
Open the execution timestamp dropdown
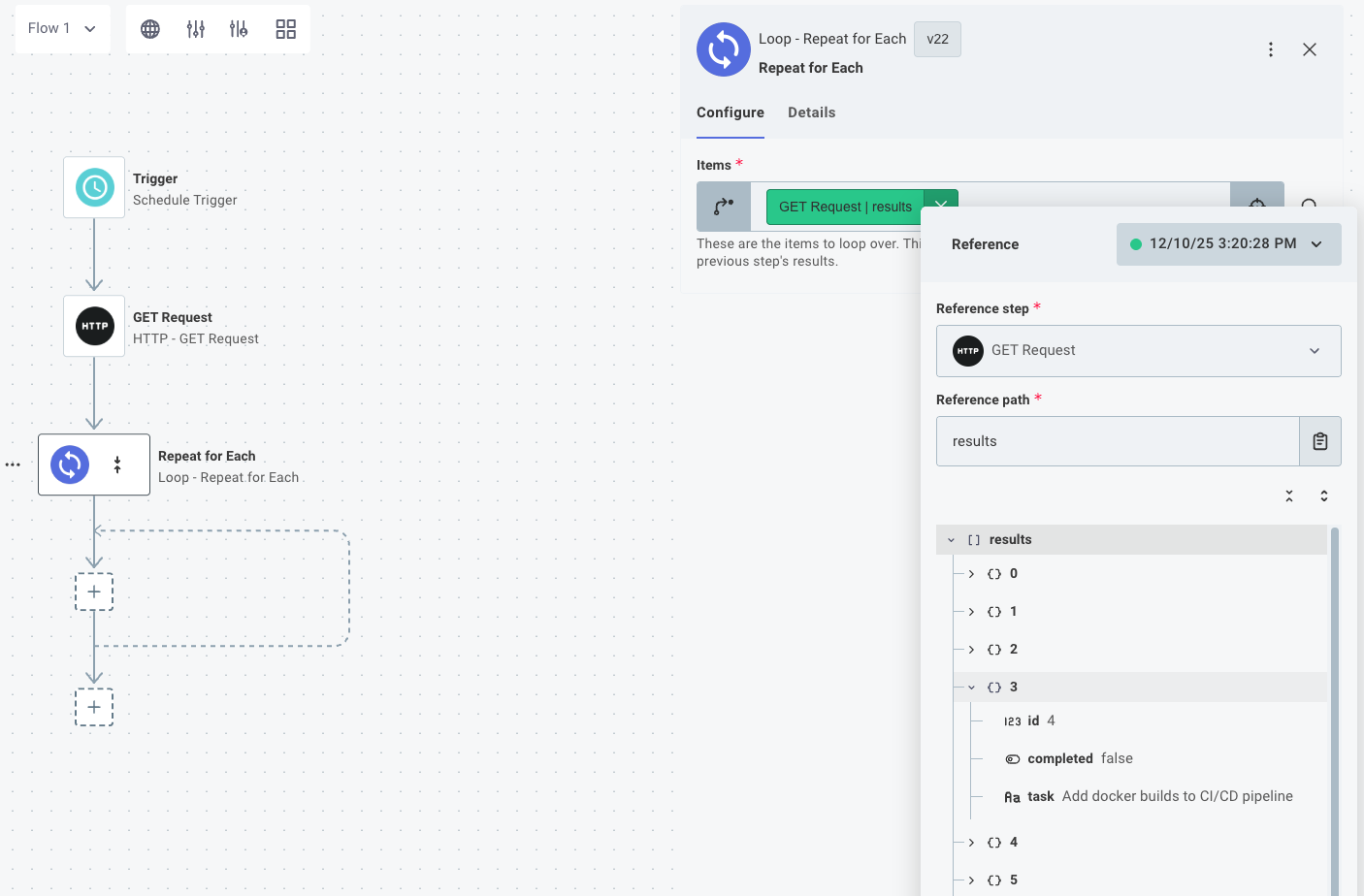click(x=1228, y=243)
